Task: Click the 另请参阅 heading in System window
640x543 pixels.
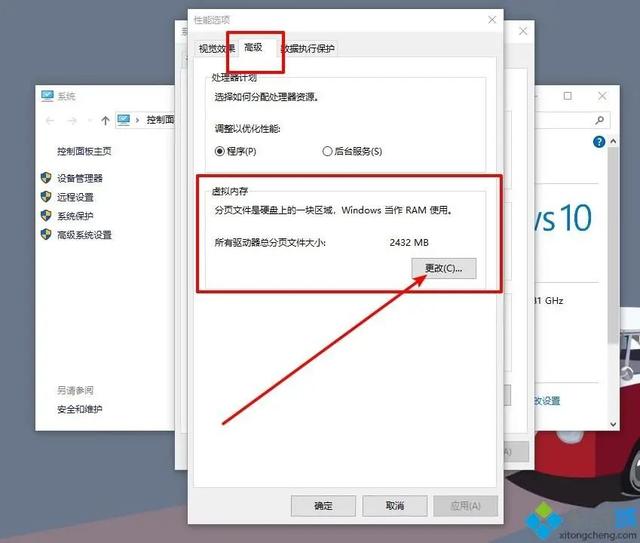Action: pos(75,390)
